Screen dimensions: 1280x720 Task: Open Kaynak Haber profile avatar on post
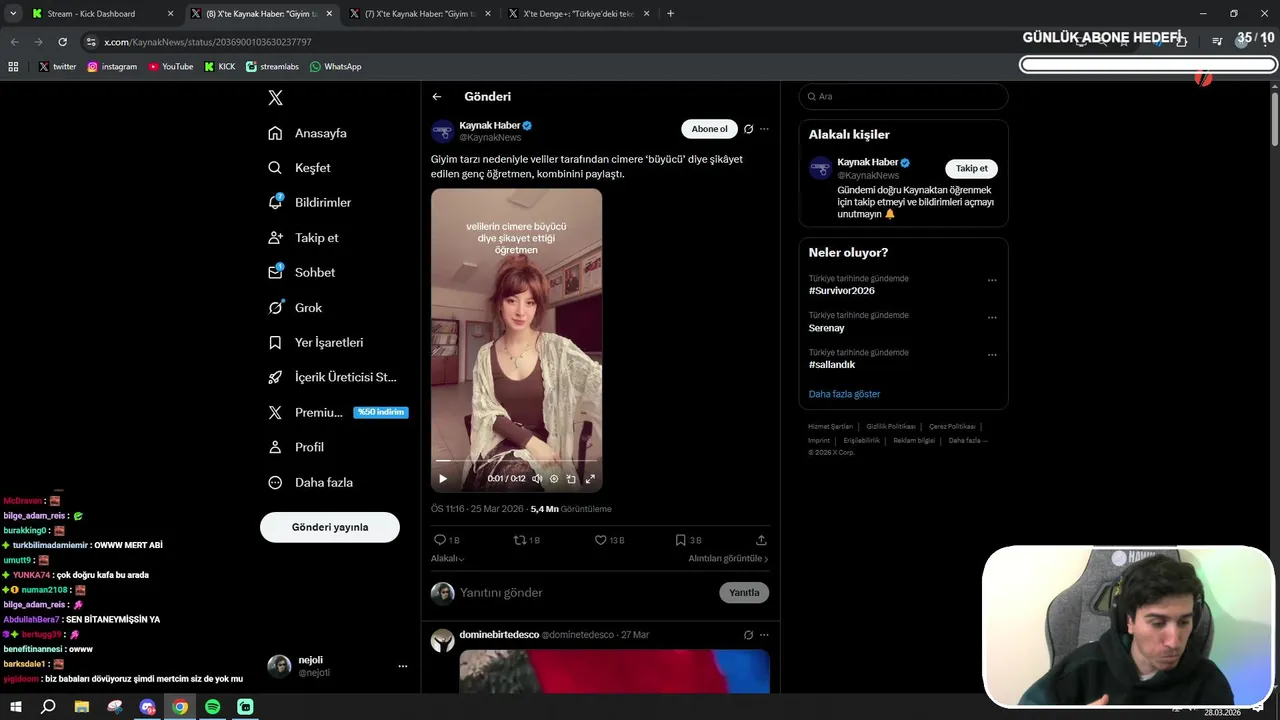[443, 131]
